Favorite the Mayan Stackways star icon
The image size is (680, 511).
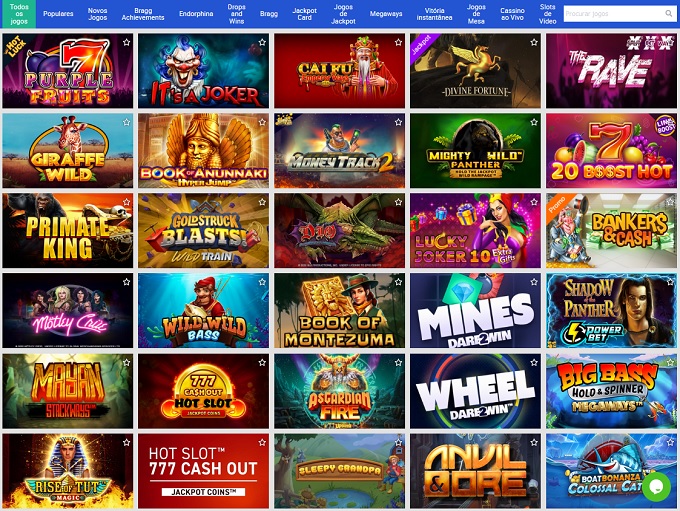(126, 362)
